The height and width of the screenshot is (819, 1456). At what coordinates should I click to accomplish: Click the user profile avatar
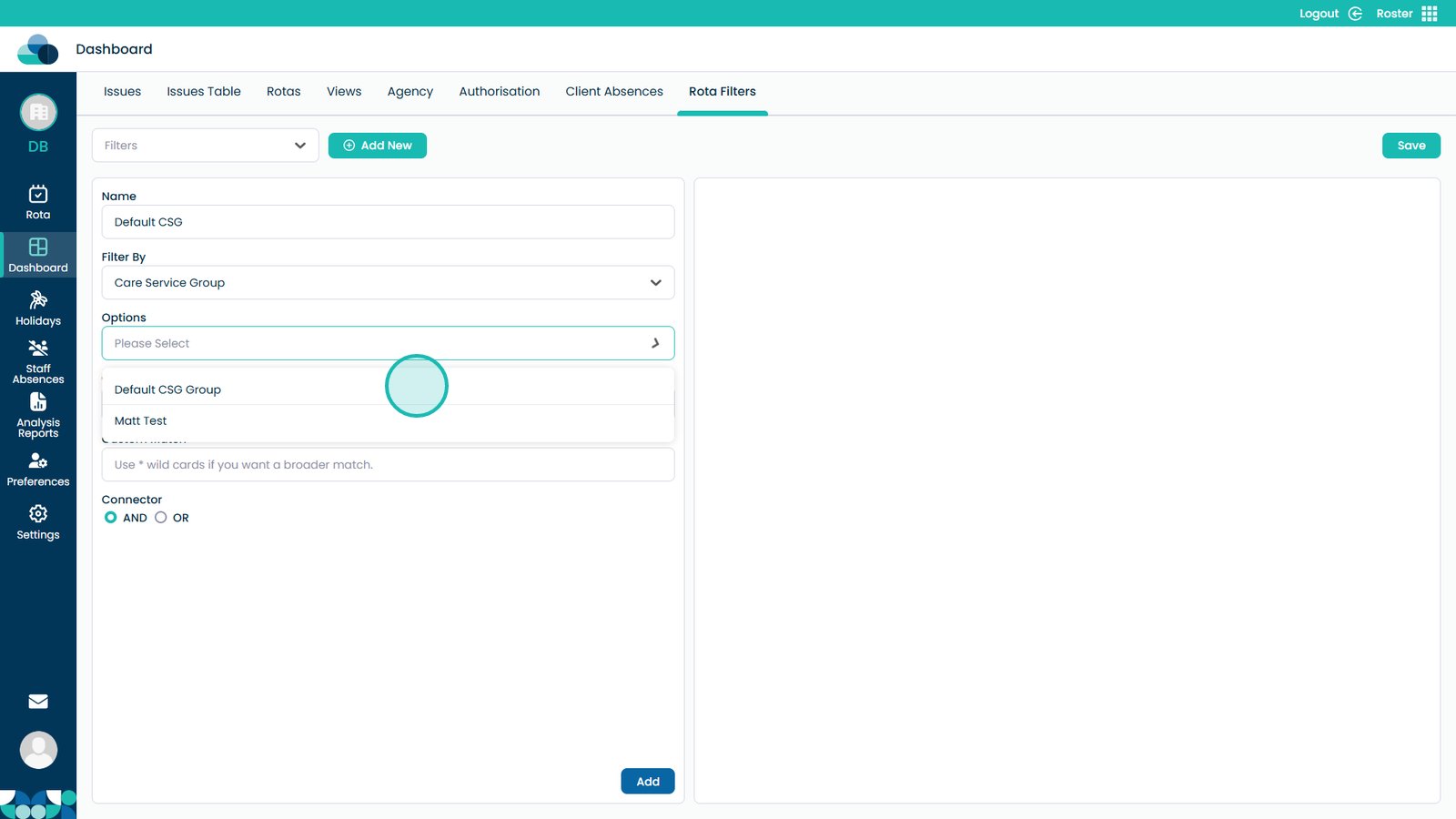(38, 750)
